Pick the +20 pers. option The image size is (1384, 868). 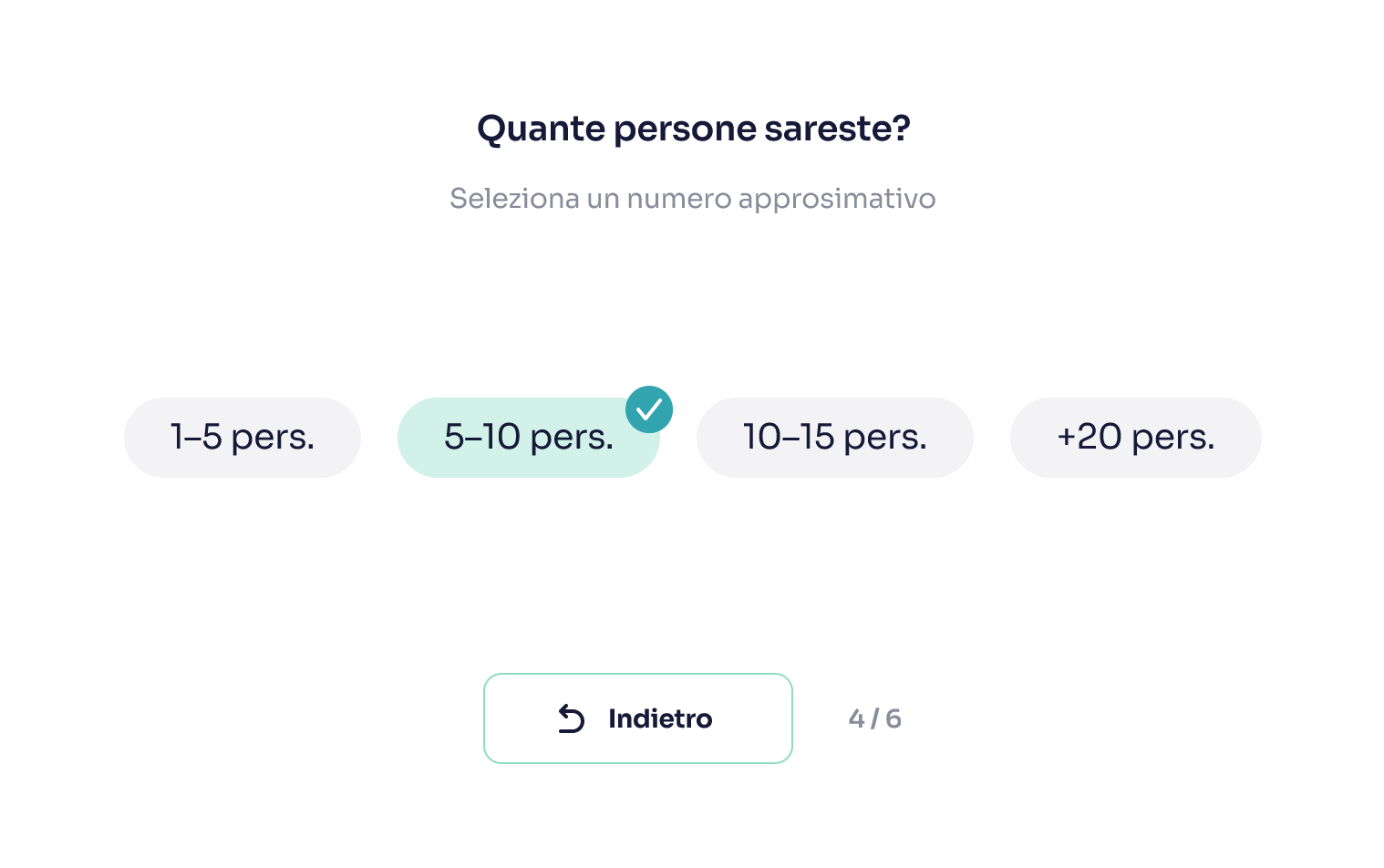click(x=1135, y=438)
